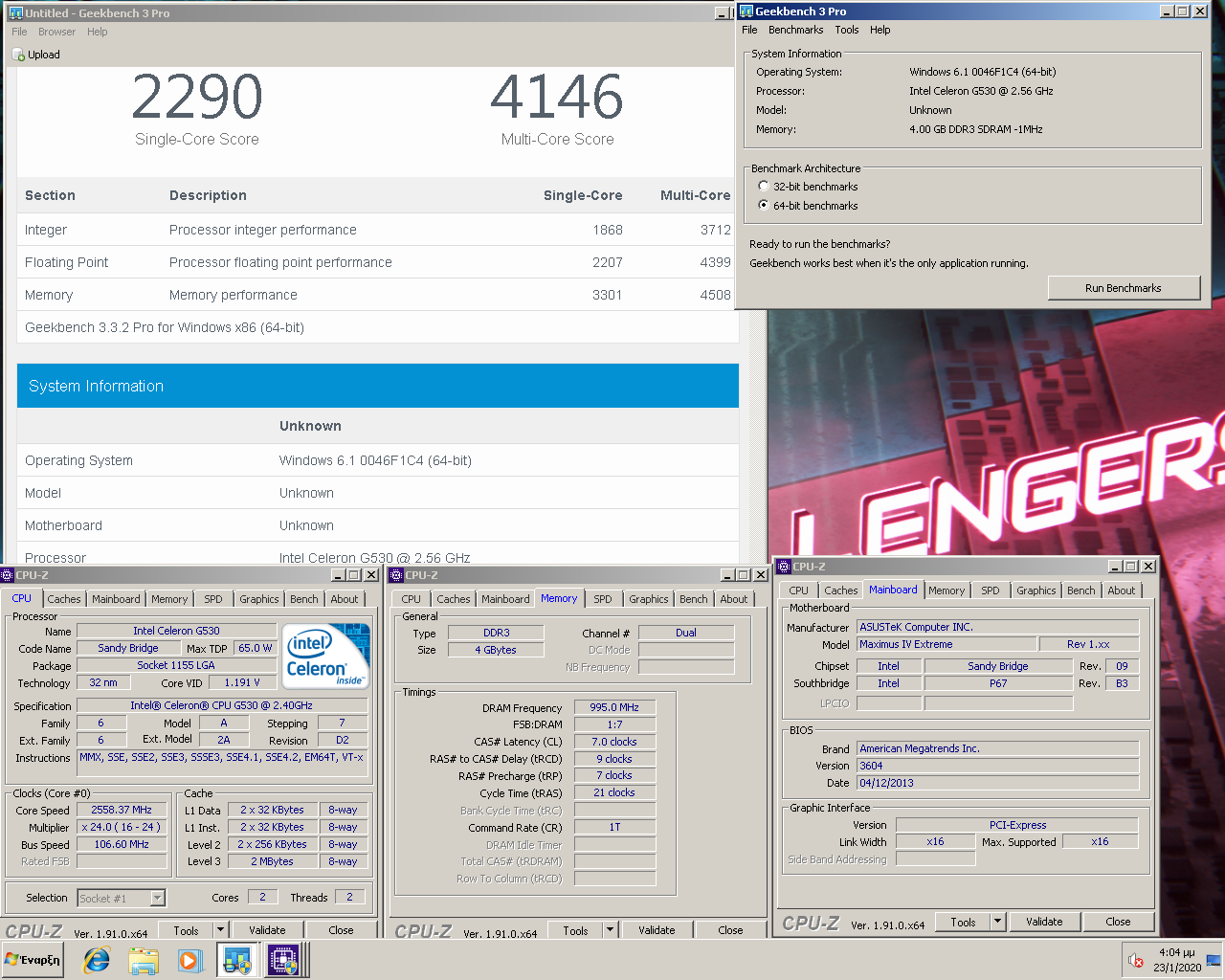Viewport: 1225px width, 980px height.
Task: Click the Core Speed 2558.37 MHz field
Action: click(122, 810)
